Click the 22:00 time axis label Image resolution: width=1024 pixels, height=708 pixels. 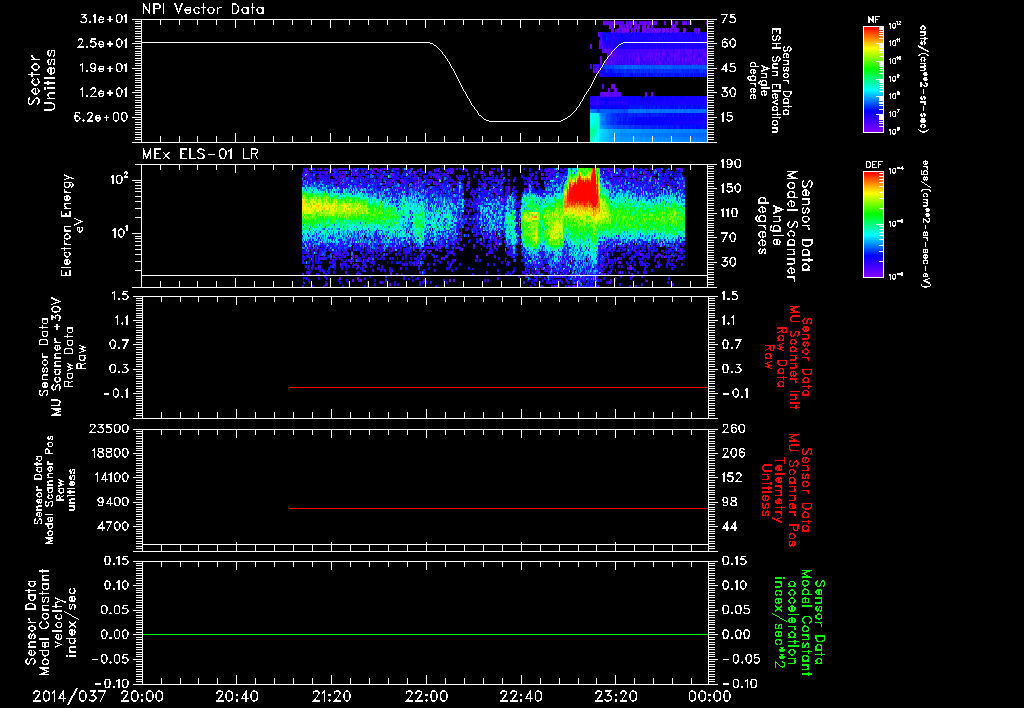coord(426,696)
